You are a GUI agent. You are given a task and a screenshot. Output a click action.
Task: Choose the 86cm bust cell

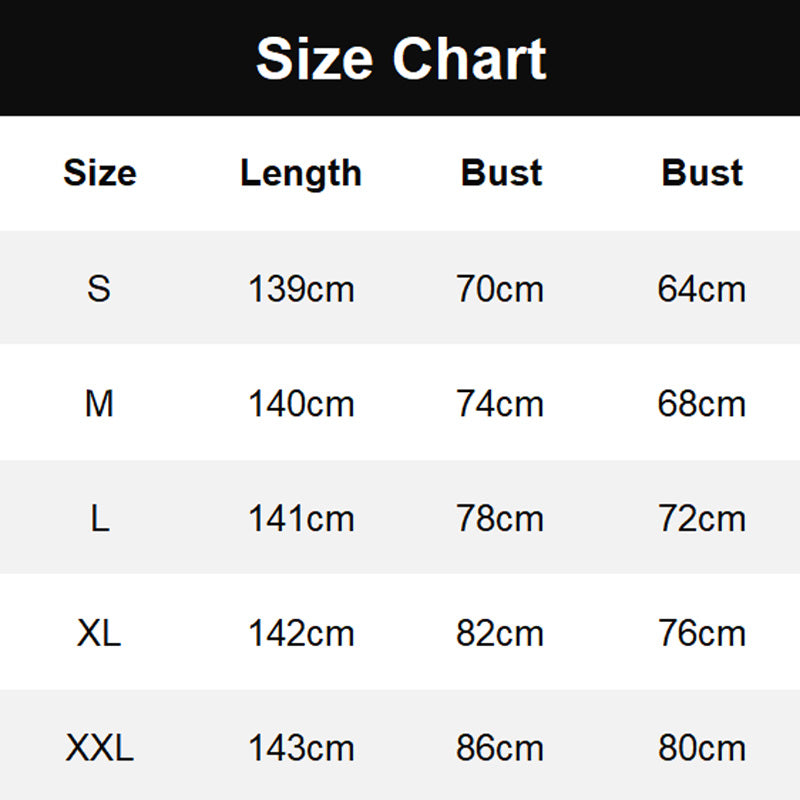tap(500, 748)
